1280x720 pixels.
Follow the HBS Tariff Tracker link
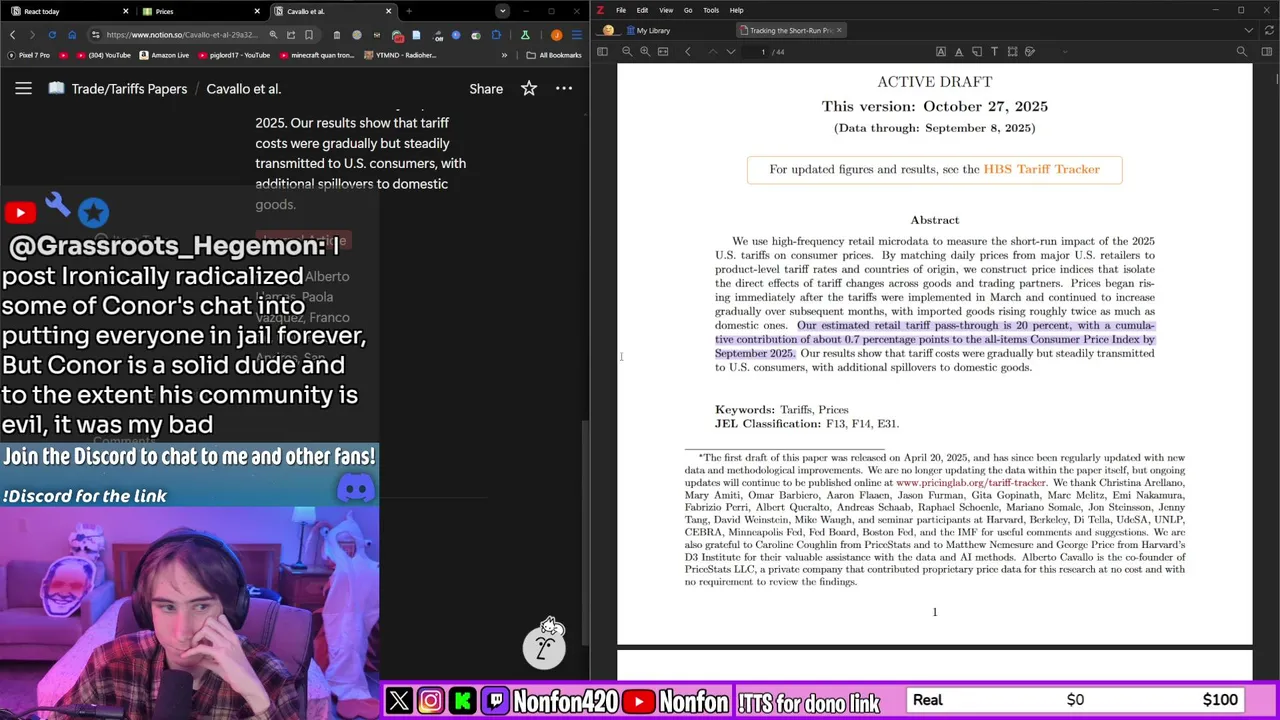[x=1041, y=169]
